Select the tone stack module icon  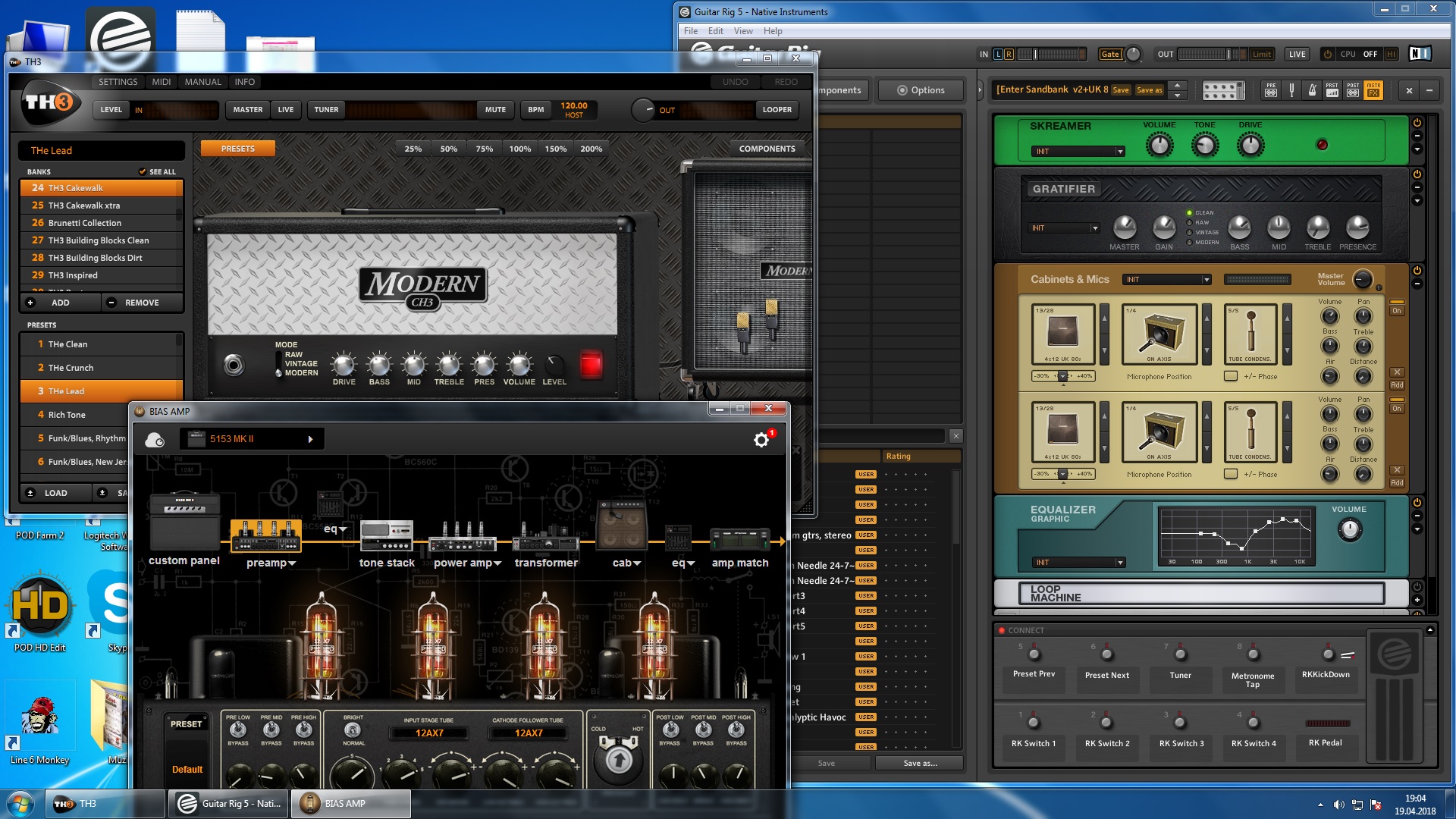click(x=387, y=535)
